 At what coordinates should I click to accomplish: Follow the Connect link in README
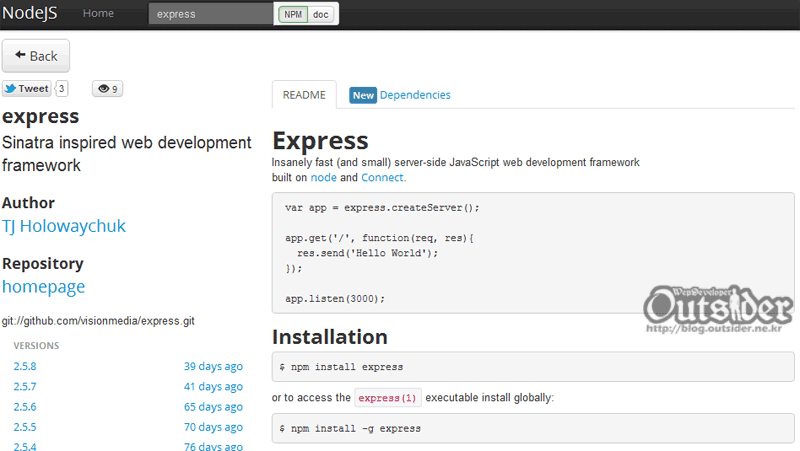tap(383, 178)
